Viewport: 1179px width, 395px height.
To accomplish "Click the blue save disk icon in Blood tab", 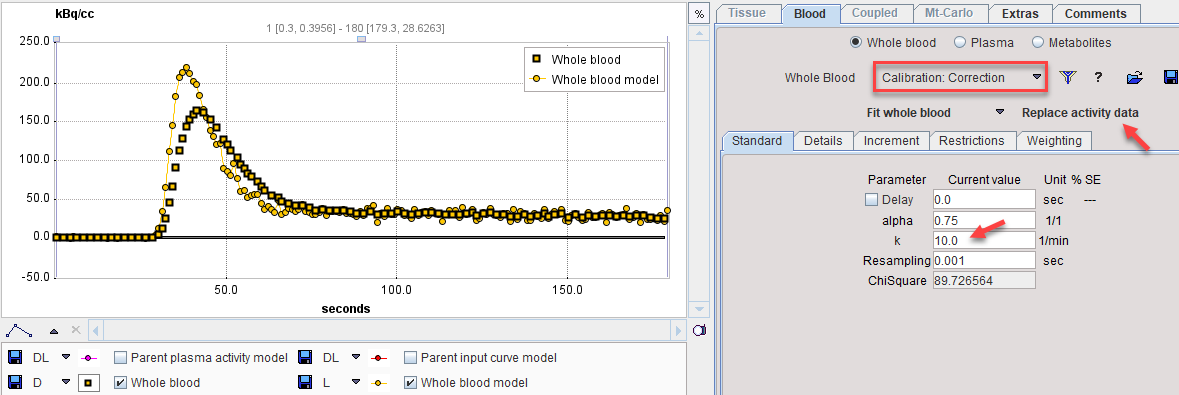I will pos(1170,77).
